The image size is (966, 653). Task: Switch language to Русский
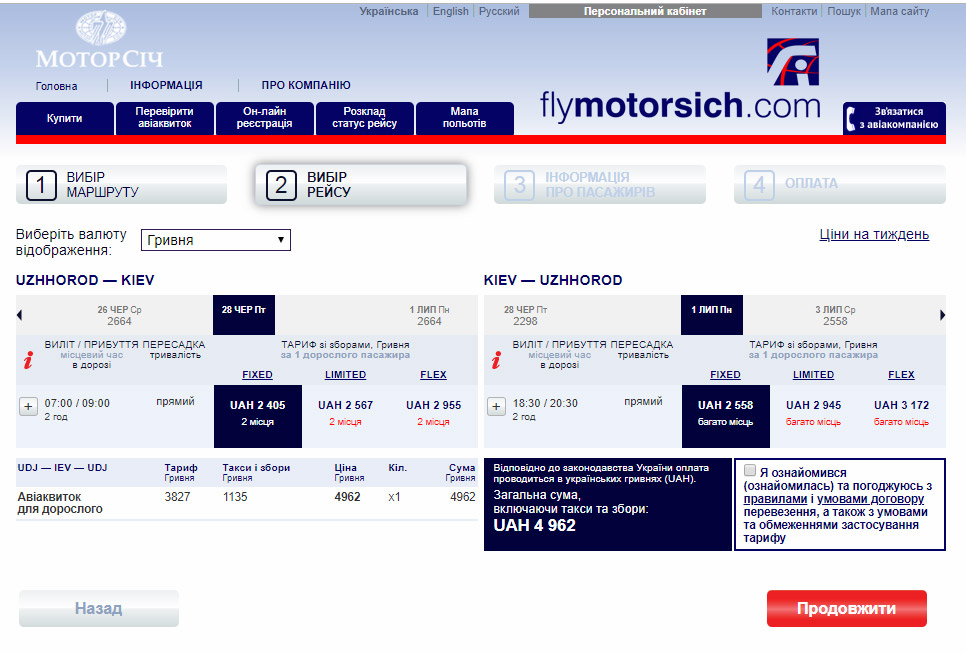click(x=499, y=11)
